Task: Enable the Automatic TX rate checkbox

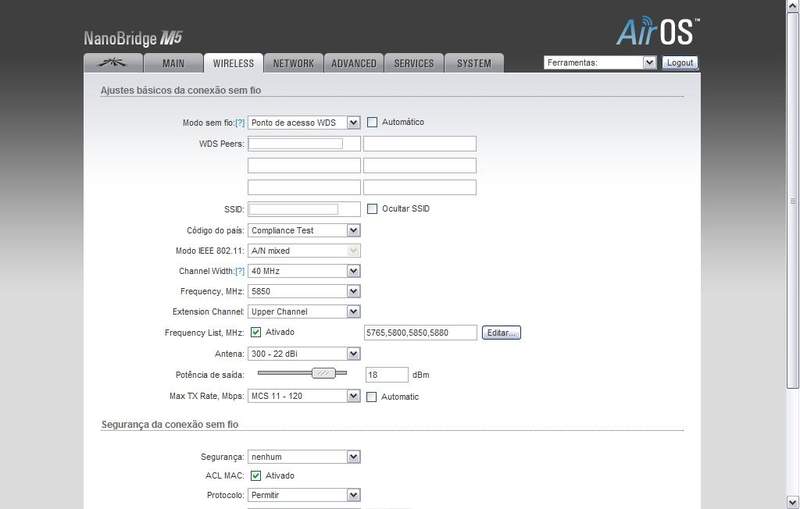Action: tap(371, 397)
